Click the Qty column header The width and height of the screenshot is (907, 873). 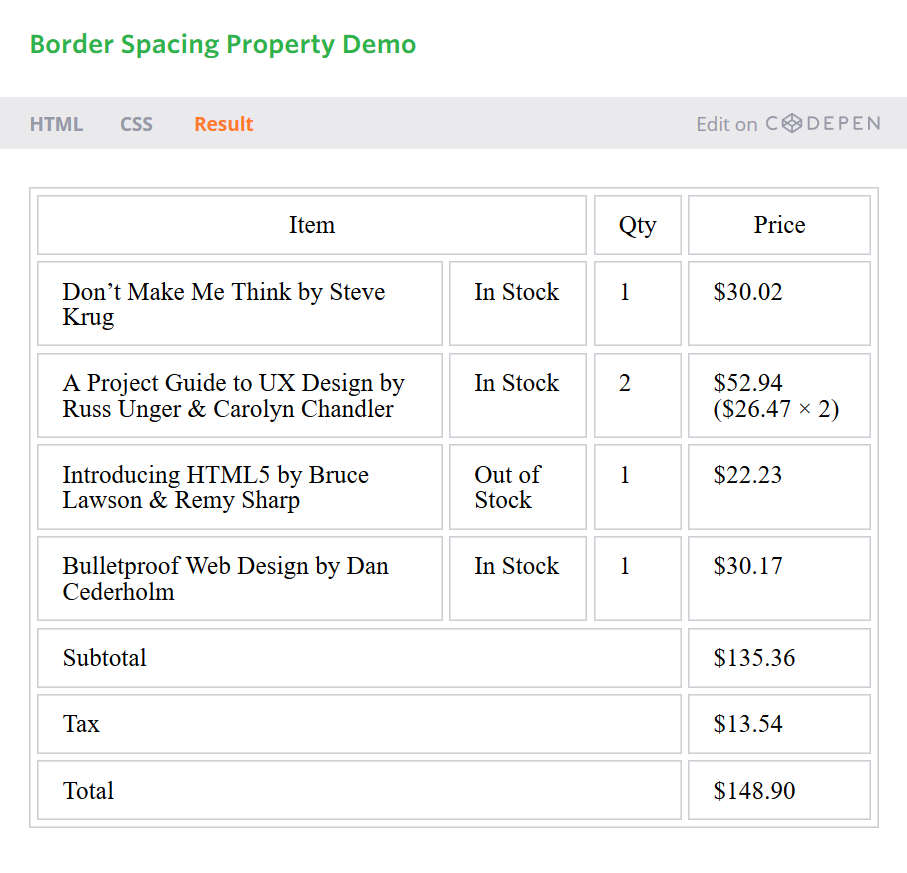point(637,225)
